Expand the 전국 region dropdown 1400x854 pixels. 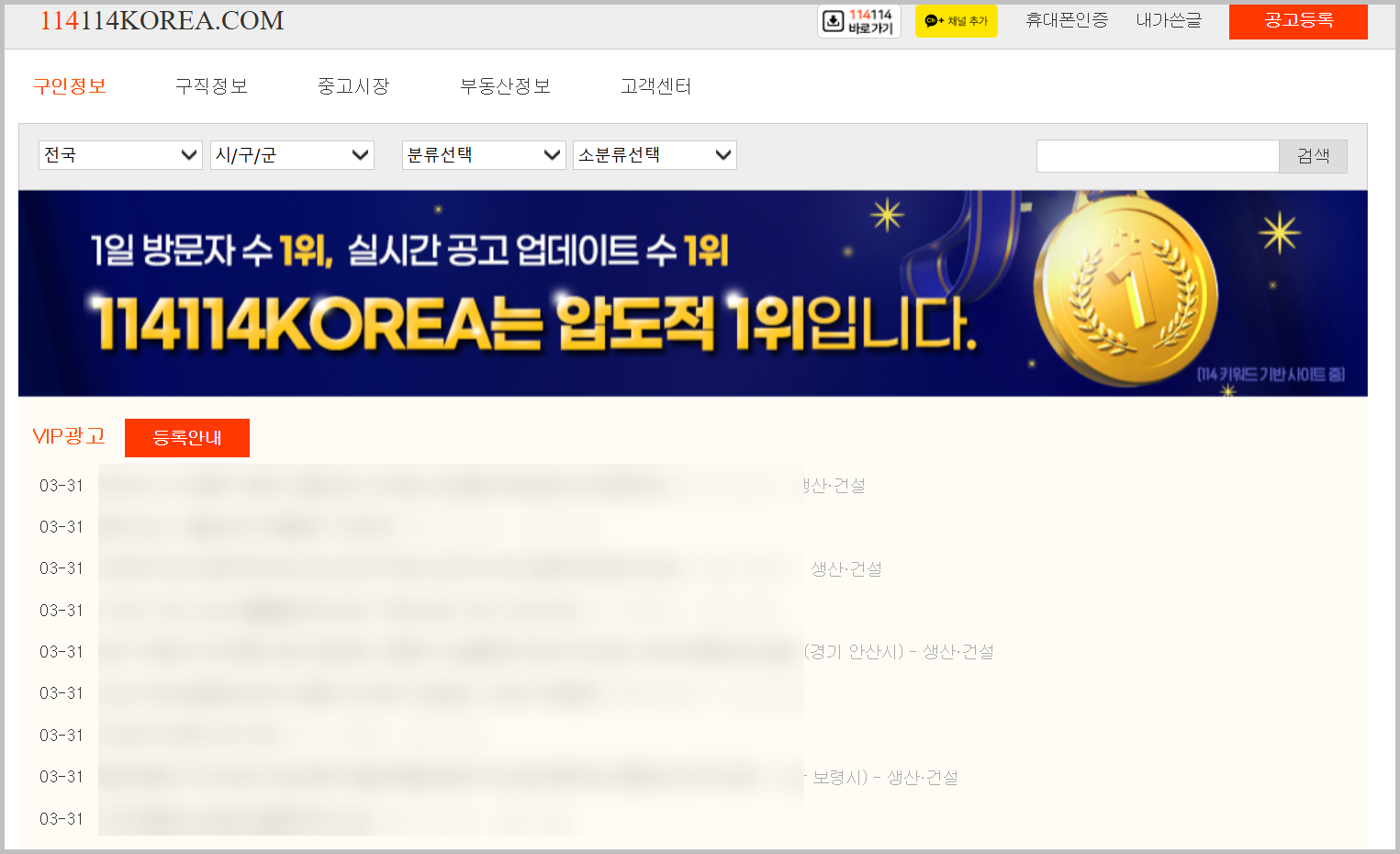(x=120, y=155)
